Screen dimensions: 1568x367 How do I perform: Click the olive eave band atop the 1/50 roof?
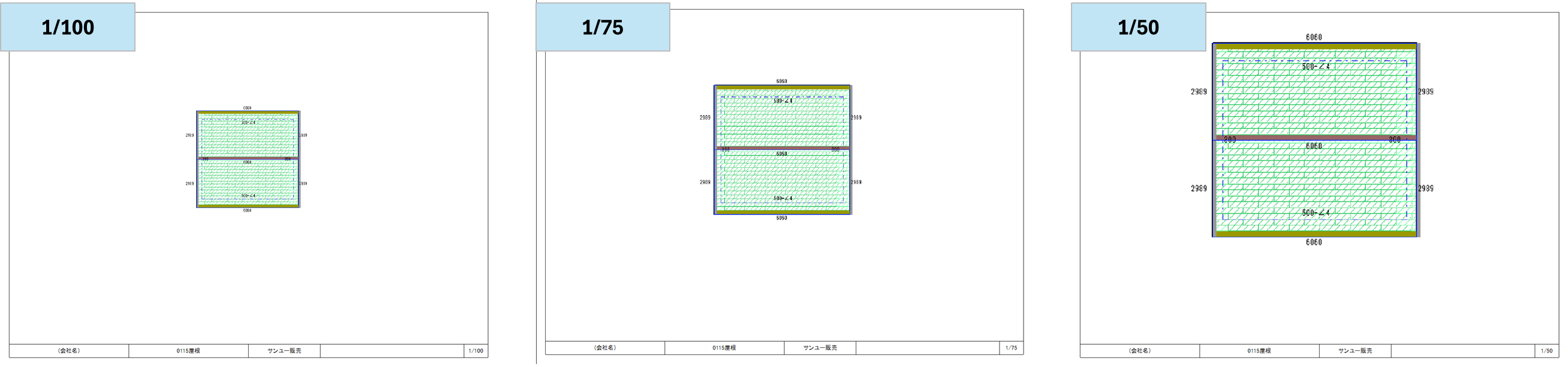pyautogui.click(x=1315, y=46)
